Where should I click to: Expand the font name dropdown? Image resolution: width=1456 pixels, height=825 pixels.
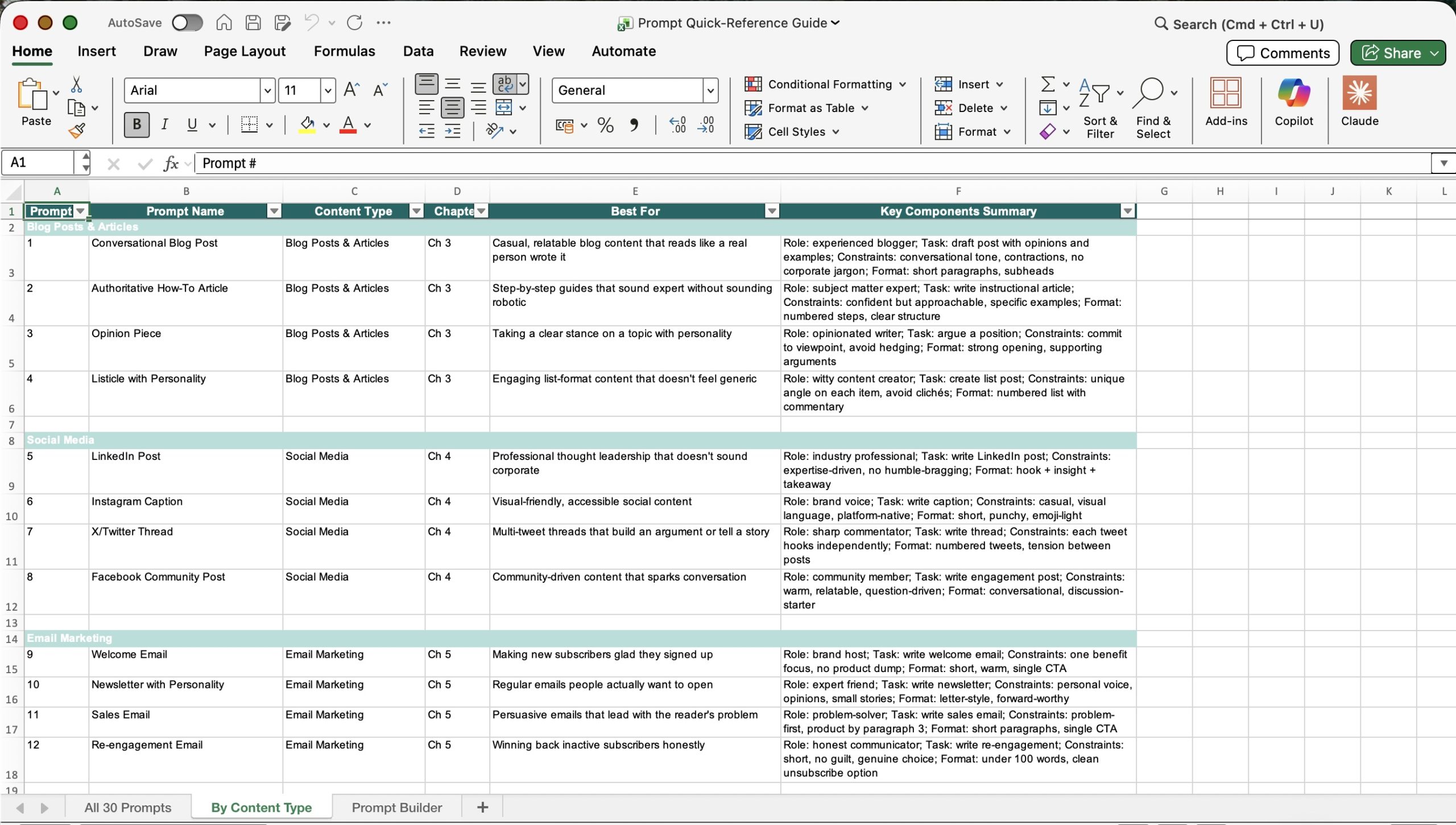(x=267, y=90)
